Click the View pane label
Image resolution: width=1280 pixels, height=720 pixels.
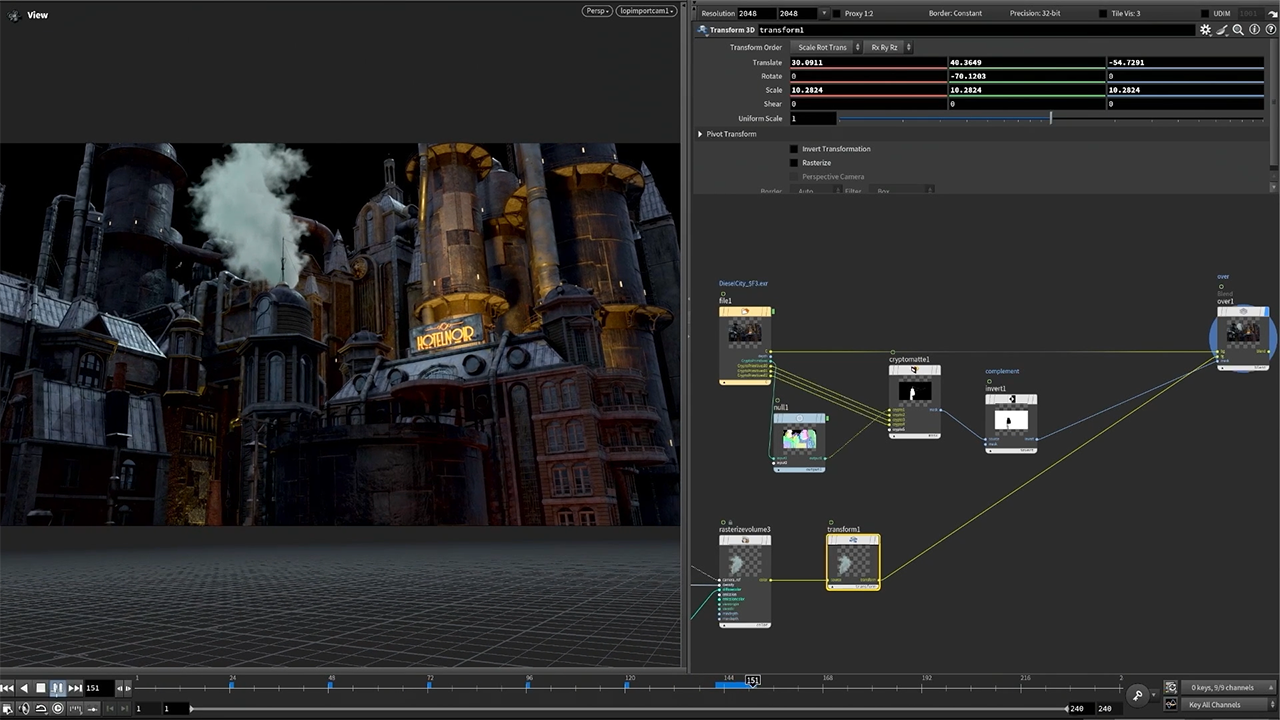pos(38,15)
